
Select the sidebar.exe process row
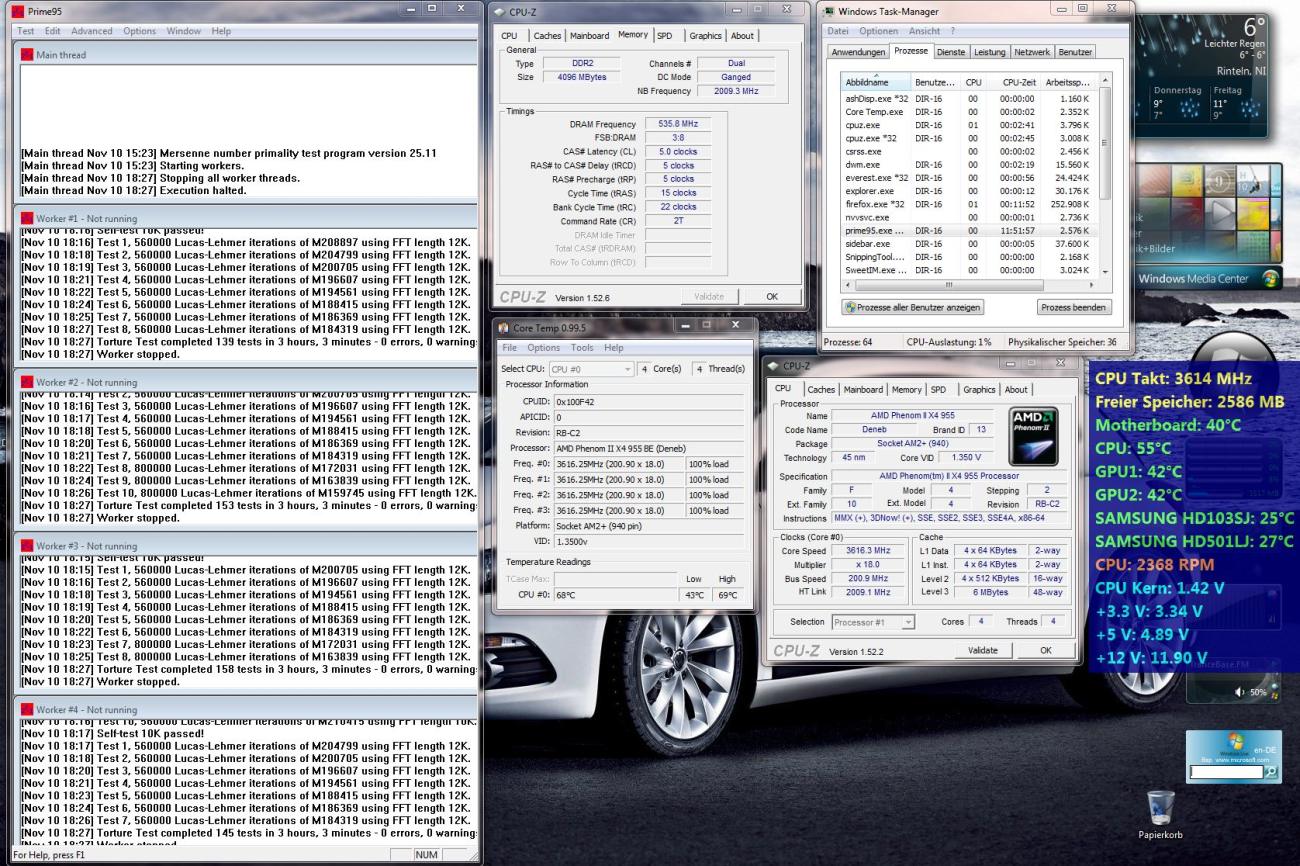[x=969, y=243]
